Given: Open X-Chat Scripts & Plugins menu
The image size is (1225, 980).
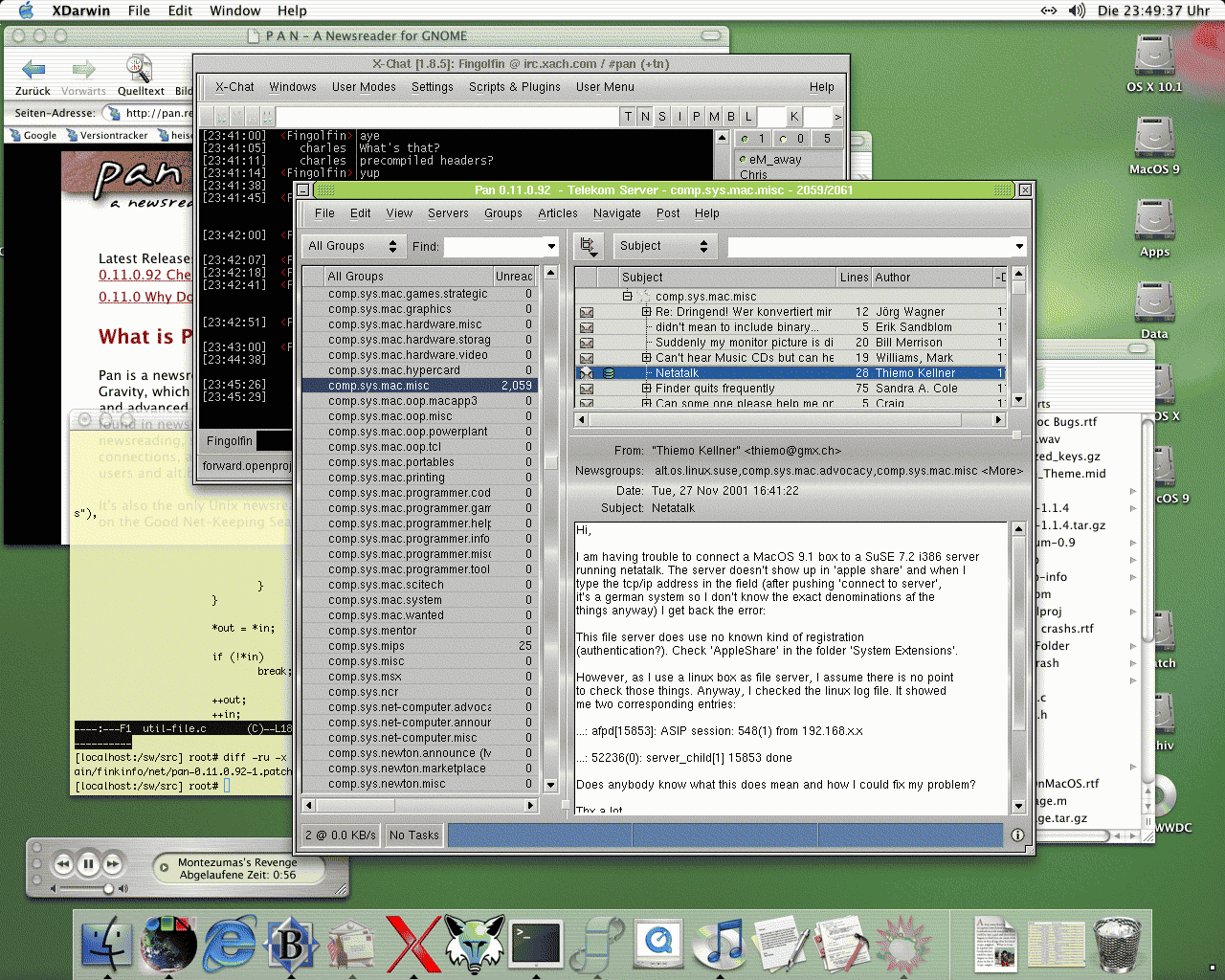Looking at the screenshot, I should point(515,87).
